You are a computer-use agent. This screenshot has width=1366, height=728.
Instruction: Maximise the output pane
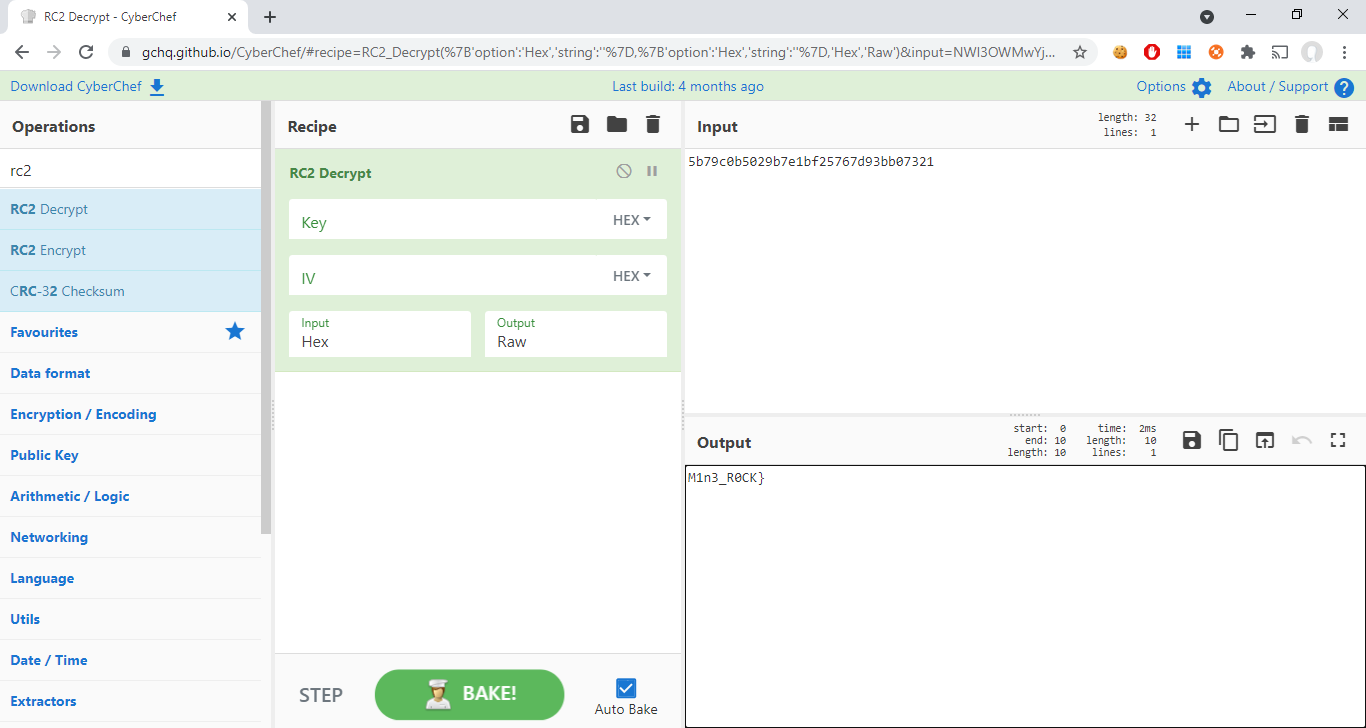tap(1338, 440)
